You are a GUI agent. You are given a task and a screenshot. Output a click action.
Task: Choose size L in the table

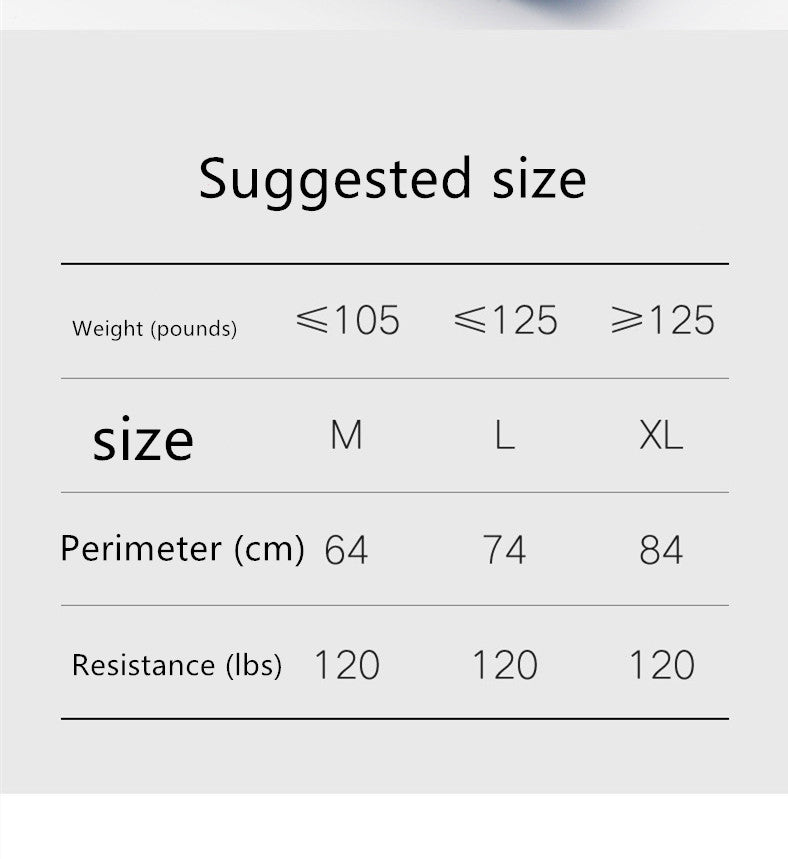coord(504,436)
